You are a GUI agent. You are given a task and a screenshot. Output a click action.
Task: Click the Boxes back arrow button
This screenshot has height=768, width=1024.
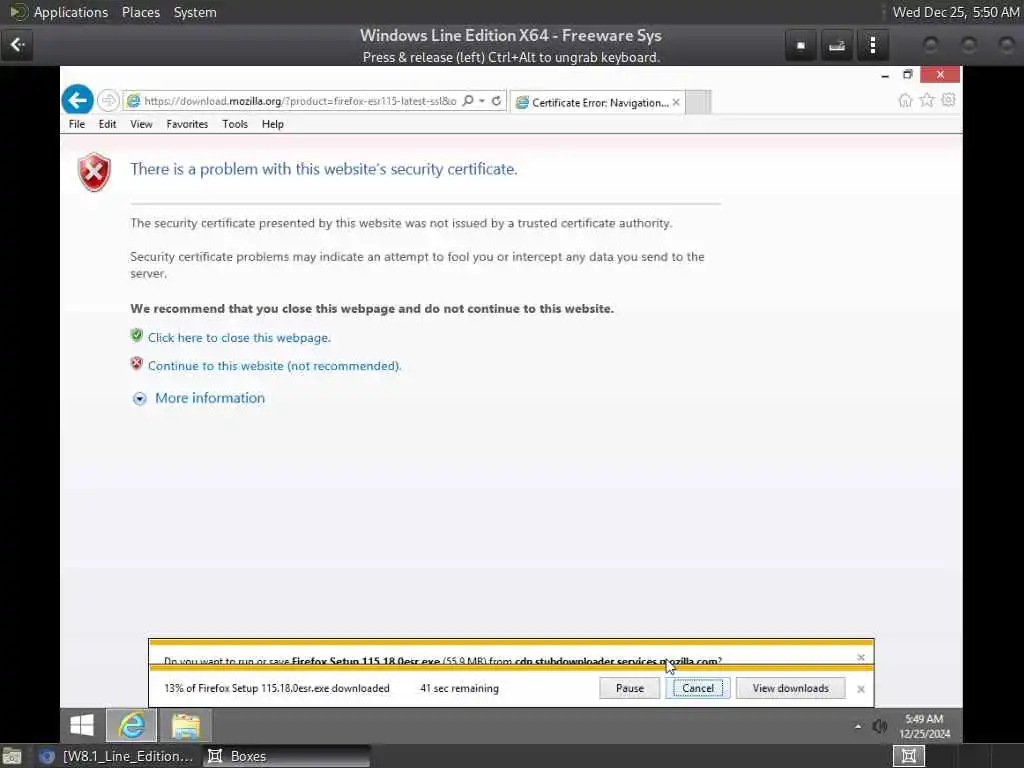click(x=18, y=45)
